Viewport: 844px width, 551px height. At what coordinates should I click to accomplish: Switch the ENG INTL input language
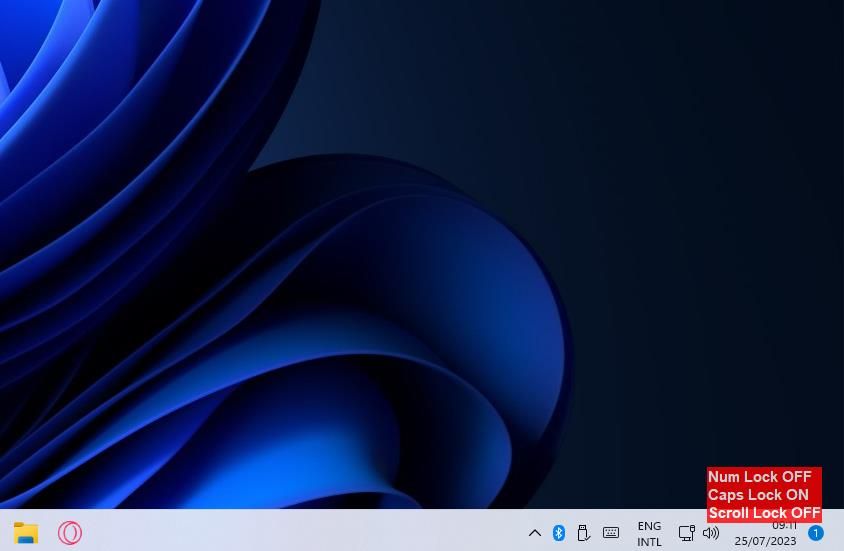649,534
